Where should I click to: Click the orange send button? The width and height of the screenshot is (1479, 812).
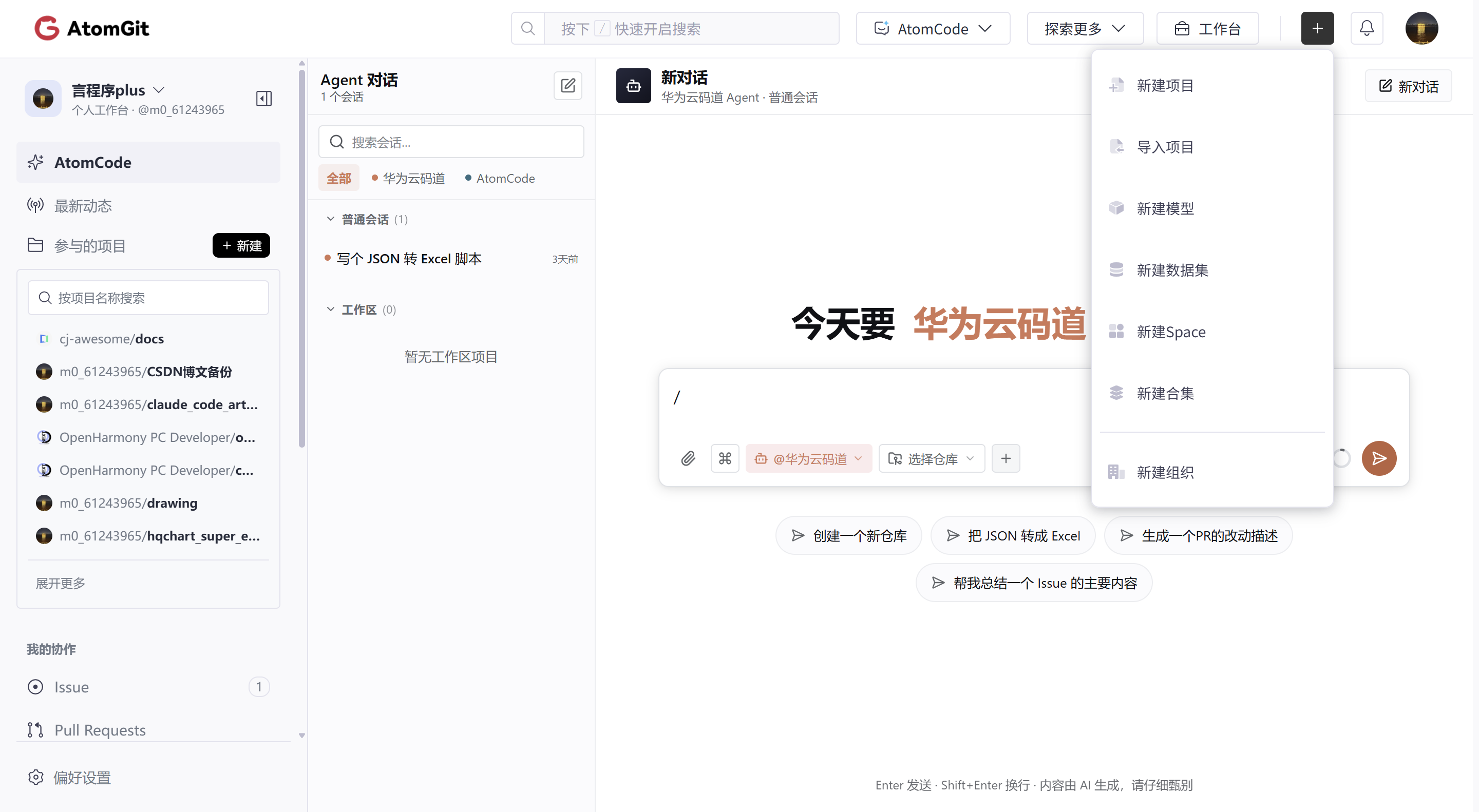(x=1378, y=458)
